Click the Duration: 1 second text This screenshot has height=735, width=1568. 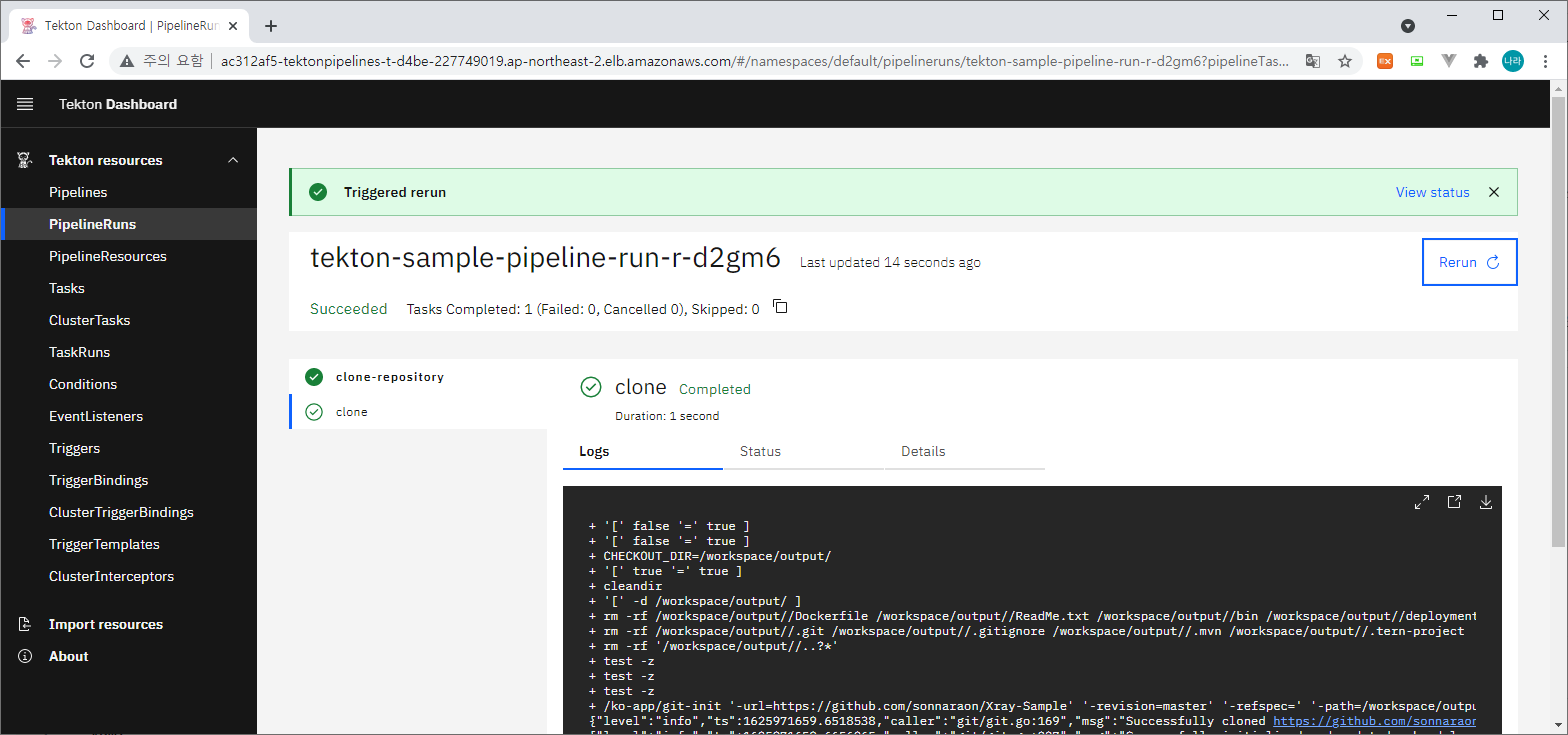[667, 416]
